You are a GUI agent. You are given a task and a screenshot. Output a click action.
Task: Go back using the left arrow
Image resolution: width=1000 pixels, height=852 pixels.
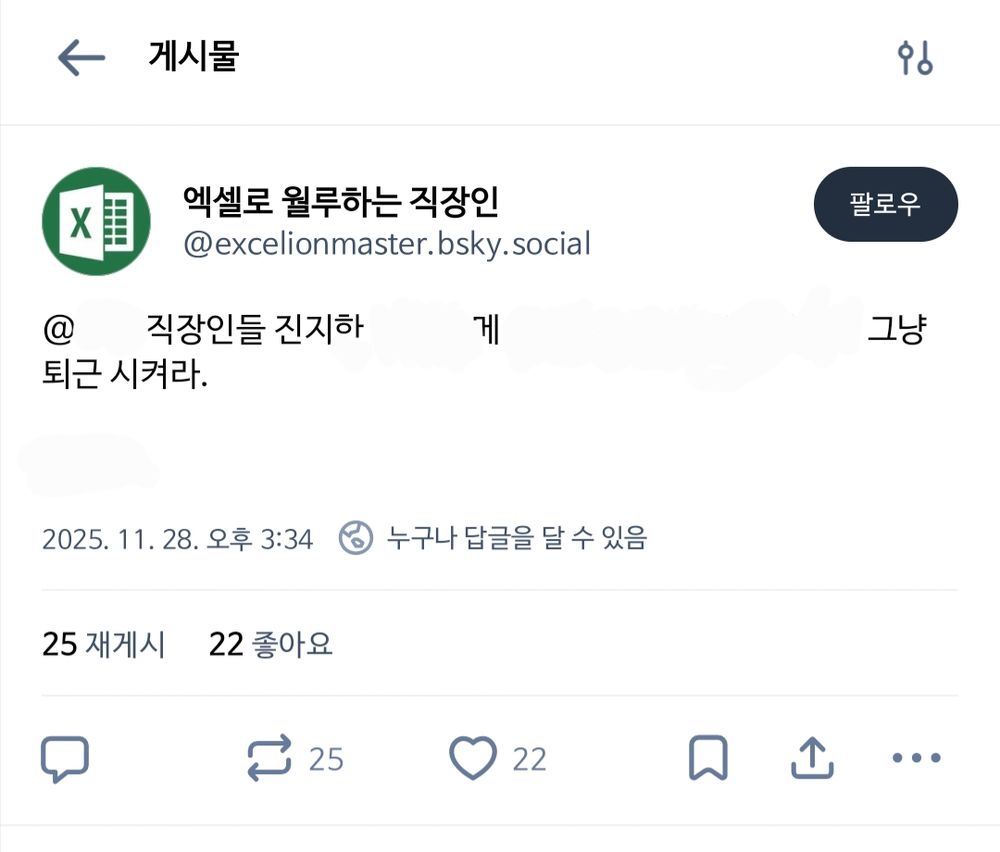81,57
